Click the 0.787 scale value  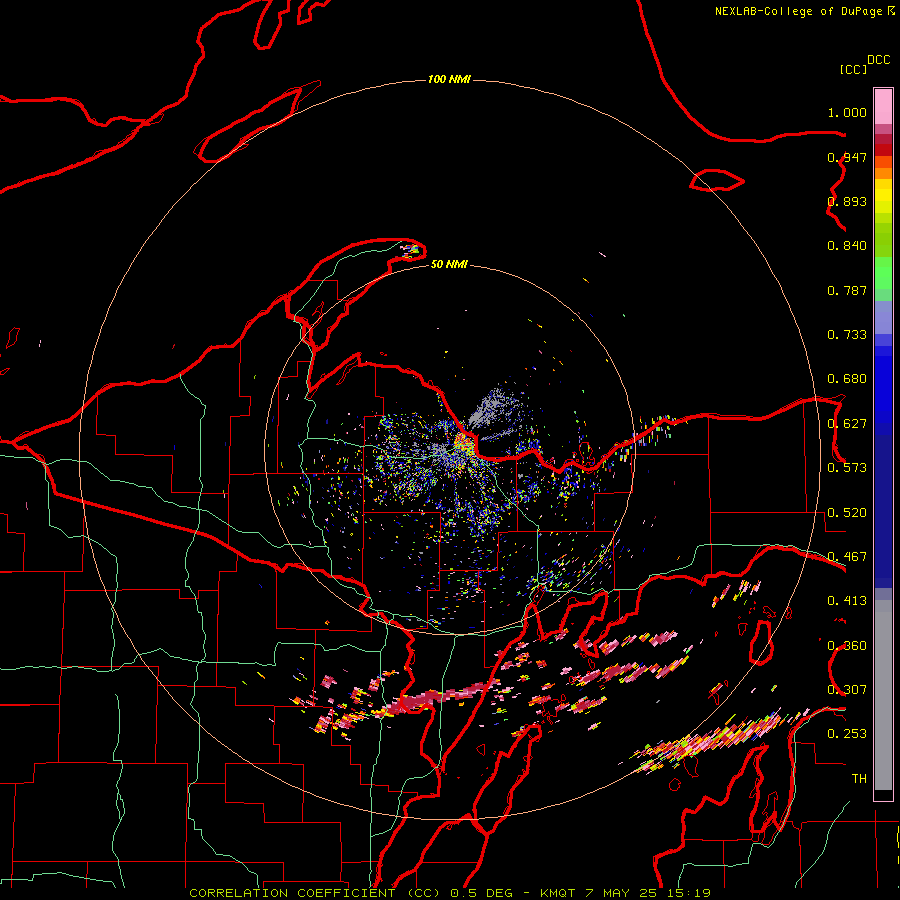[x=847, y=290]
